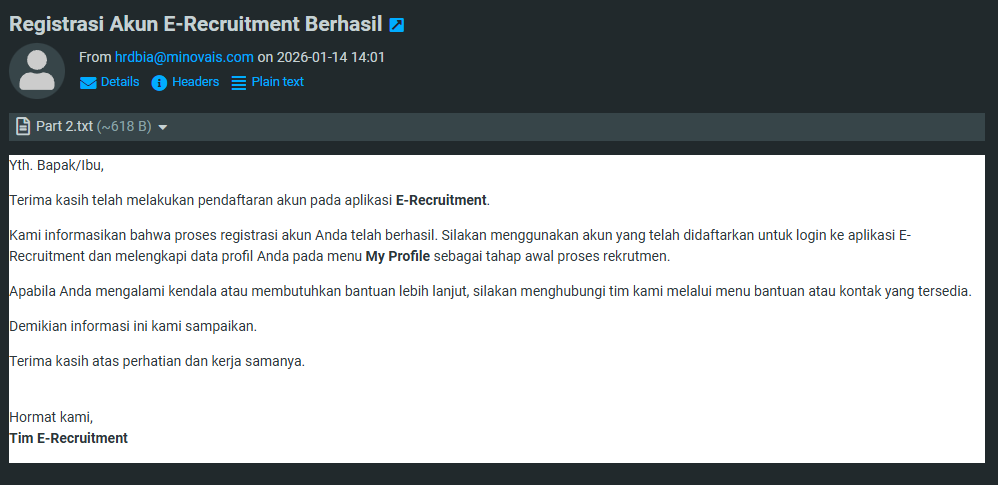The height and width of the screenshot is (485, 998).
Task: Click the greeting Yth. Bapak/Ibu
Action: [56, 164]
